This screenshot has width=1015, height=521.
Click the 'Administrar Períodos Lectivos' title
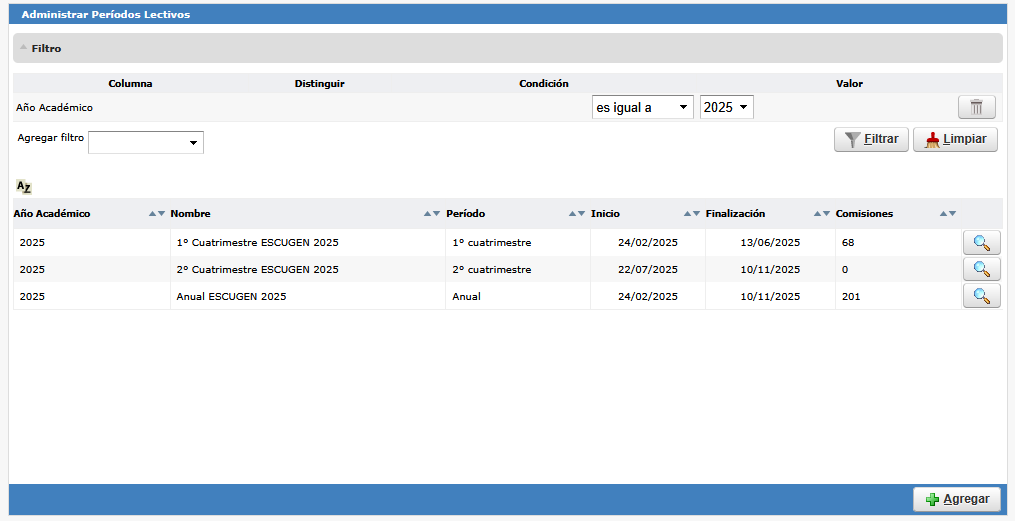(106, 14)
